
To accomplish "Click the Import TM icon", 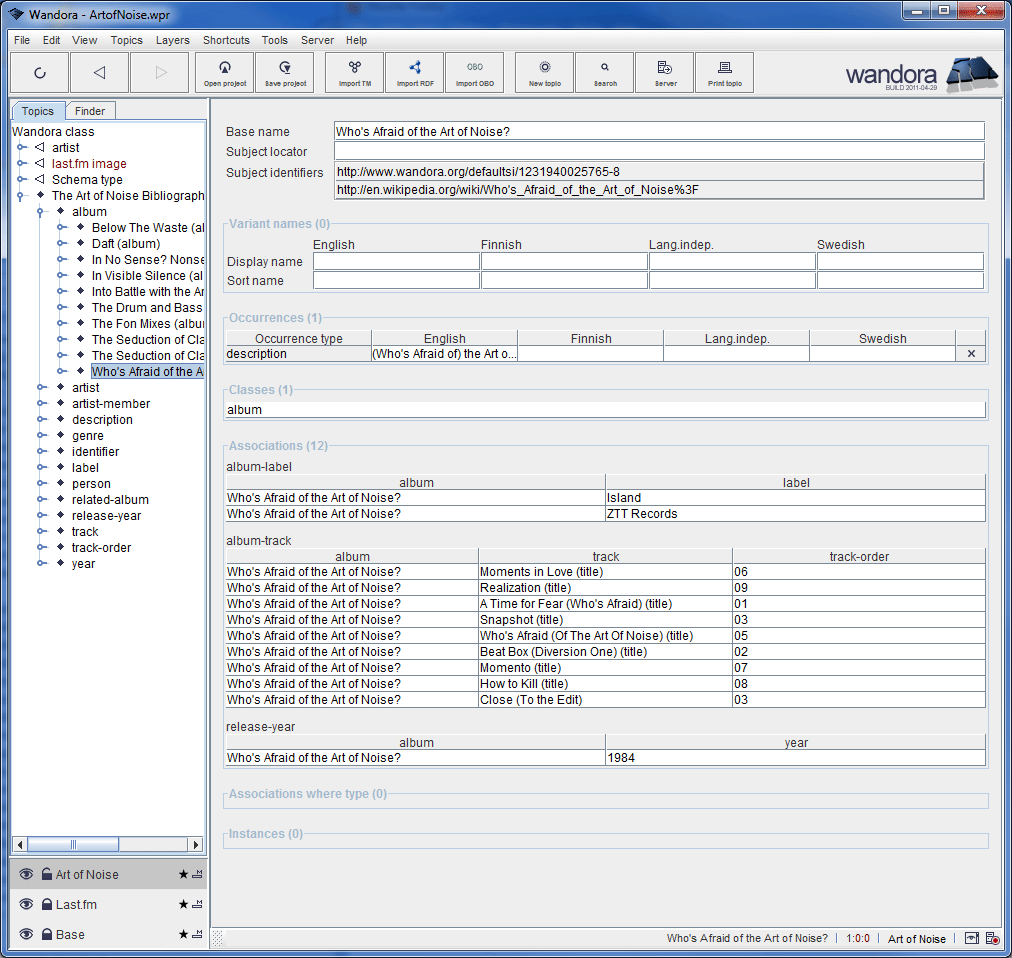I will (355, 72).
